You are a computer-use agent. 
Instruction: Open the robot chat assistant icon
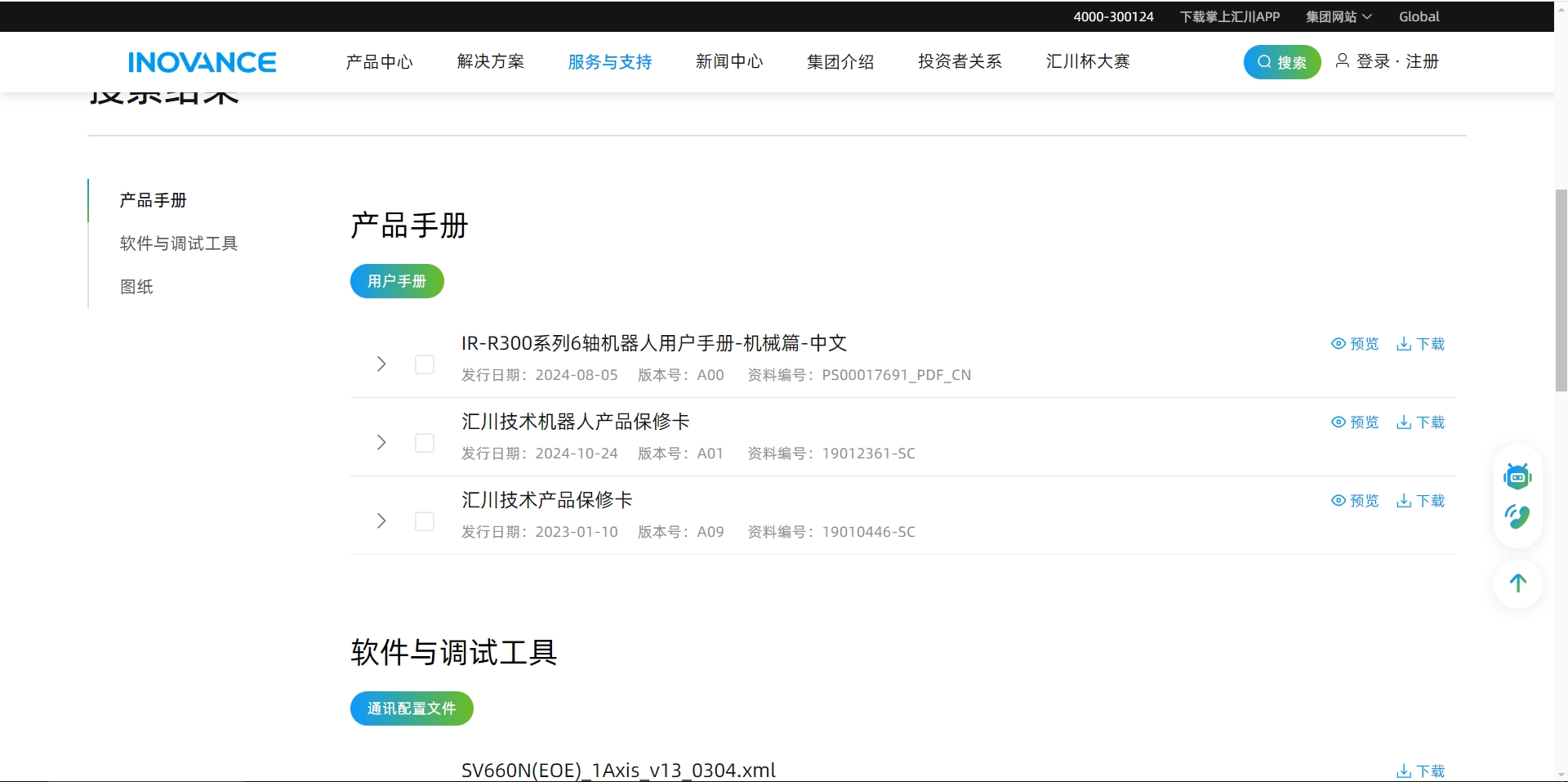1517,476
